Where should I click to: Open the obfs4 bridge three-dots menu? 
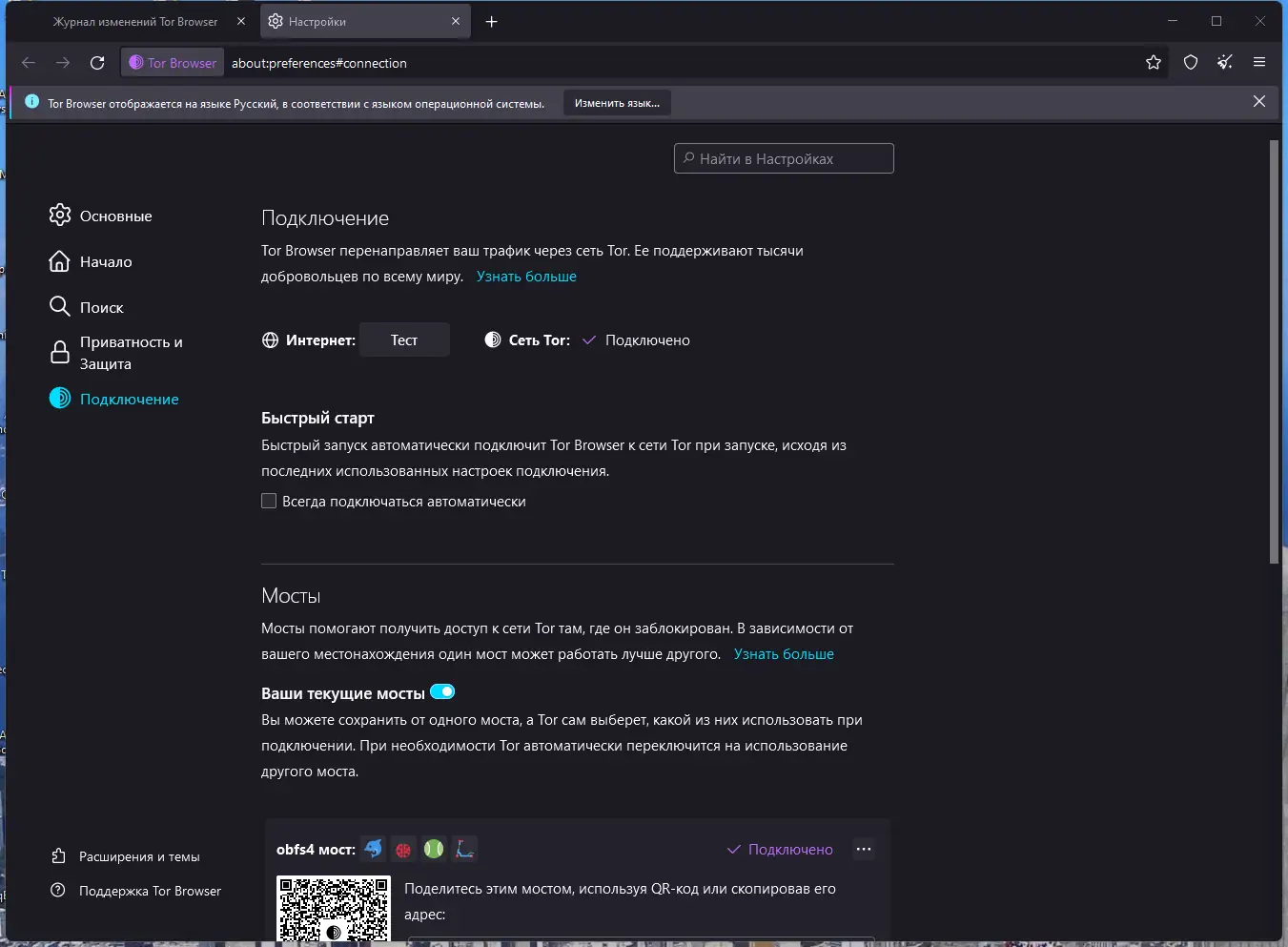[864, 849]
